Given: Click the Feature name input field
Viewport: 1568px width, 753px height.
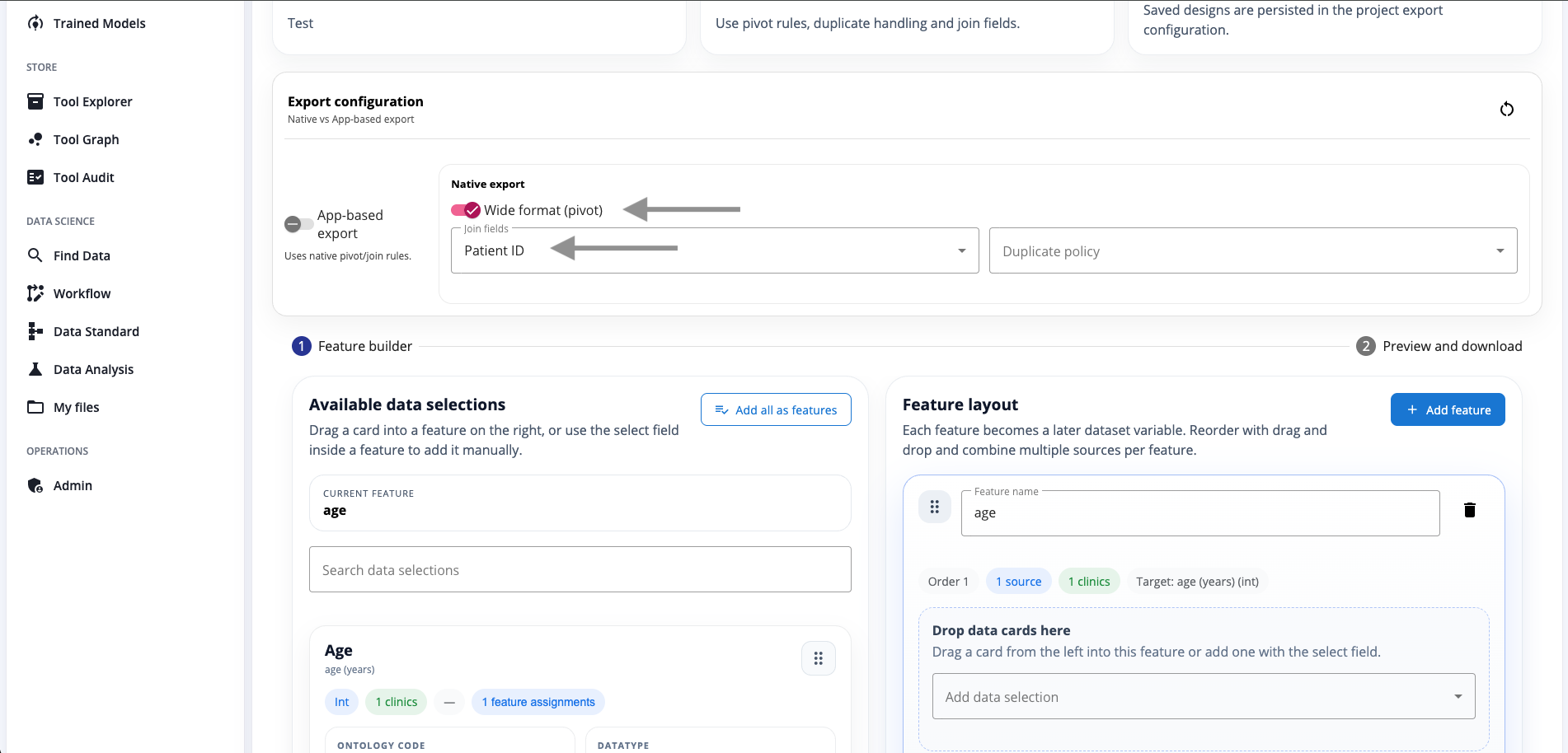Looking at the screenshot, I should 1200,513.
